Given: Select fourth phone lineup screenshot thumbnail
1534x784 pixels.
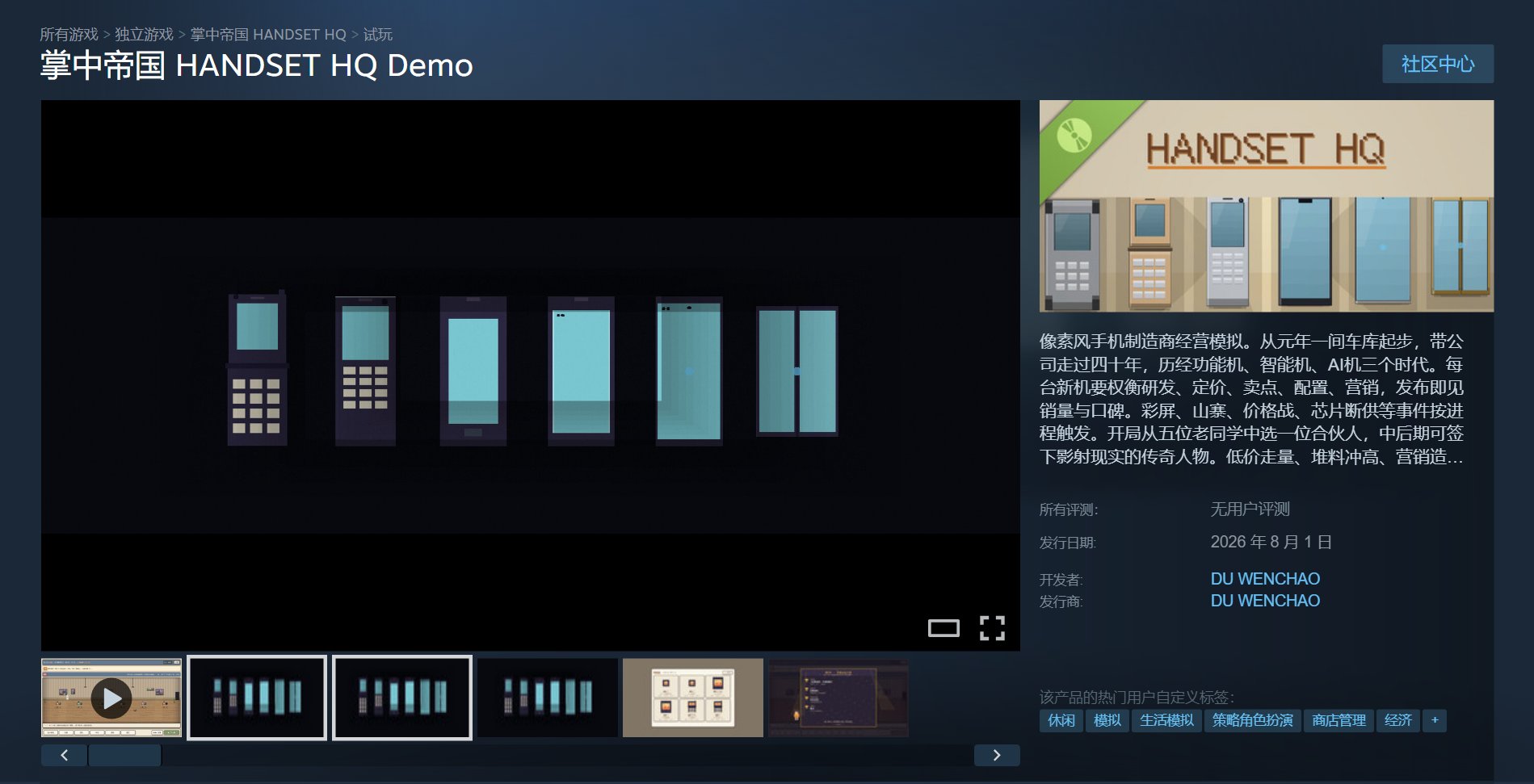Looking at the screenshot, I should [x=548, y=698].
